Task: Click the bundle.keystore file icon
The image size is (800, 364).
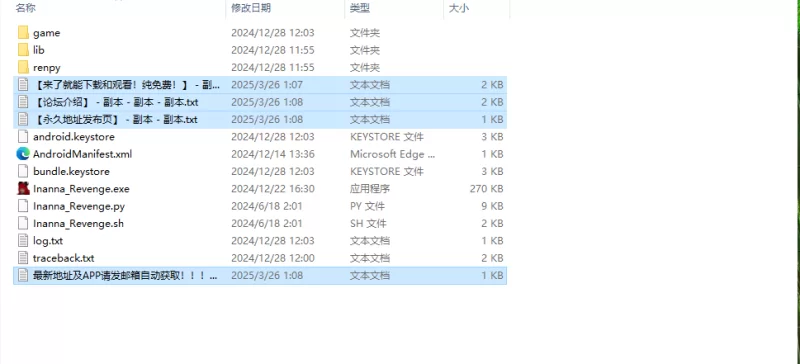Action: point(23,171)
